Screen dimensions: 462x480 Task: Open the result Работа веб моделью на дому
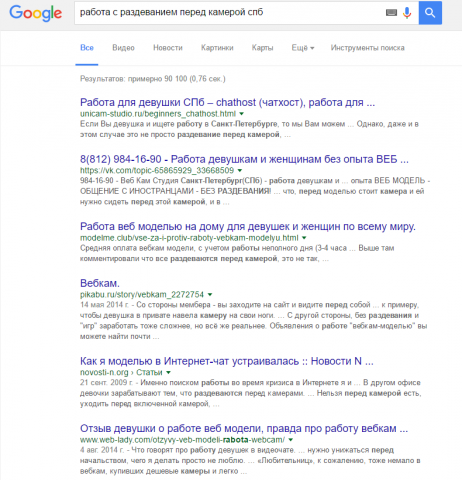pos(248,227)
